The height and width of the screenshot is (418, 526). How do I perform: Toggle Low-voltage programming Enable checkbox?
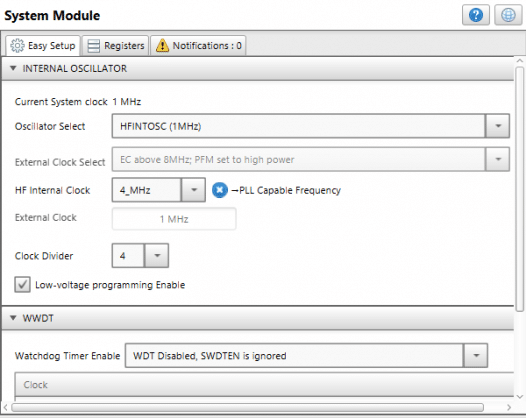pos(22,285)
